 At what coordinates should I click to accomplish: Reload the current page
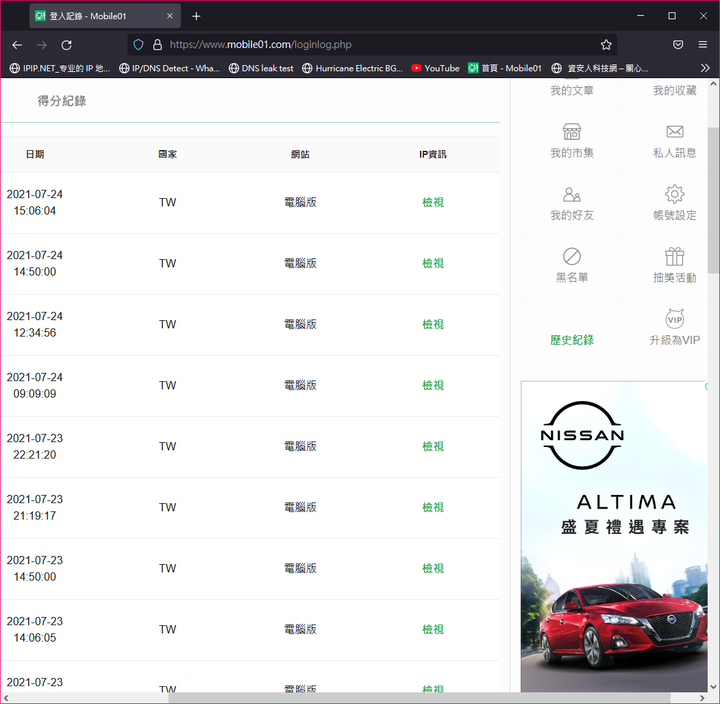(x=67, y=45)
